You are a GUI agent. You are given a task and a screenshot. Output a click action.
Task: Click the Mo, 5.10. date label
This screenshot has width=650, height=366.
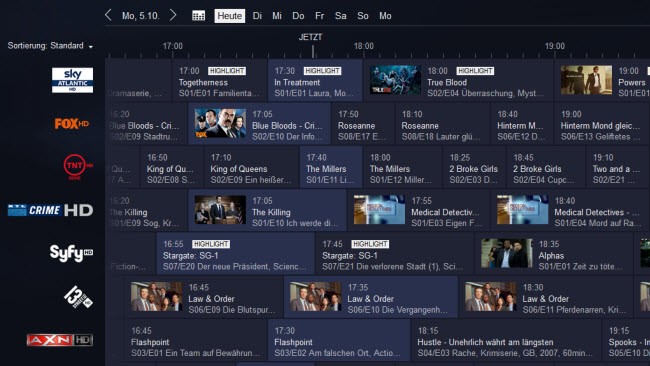point(141,16)
